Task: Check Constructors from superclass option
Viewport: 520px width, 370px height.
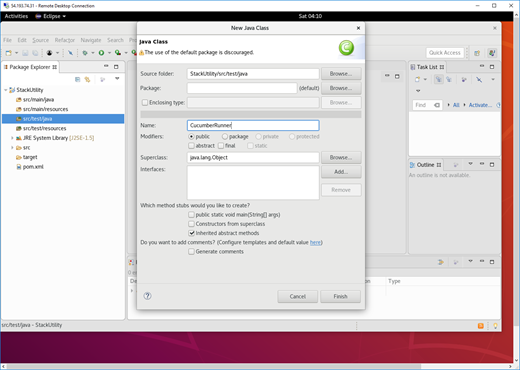Action: pyautogui.click(x=191, y=224)
